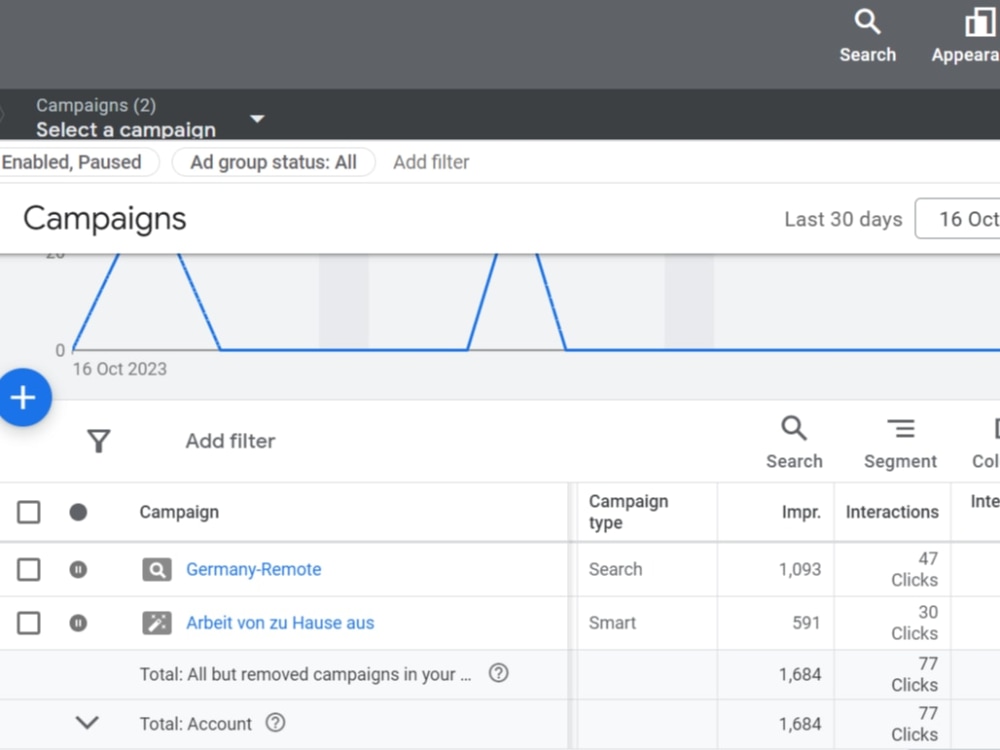Select the Germany-Remote campaign checkbox
This screenshot has height=750, width=1000.
coord(29,570)
